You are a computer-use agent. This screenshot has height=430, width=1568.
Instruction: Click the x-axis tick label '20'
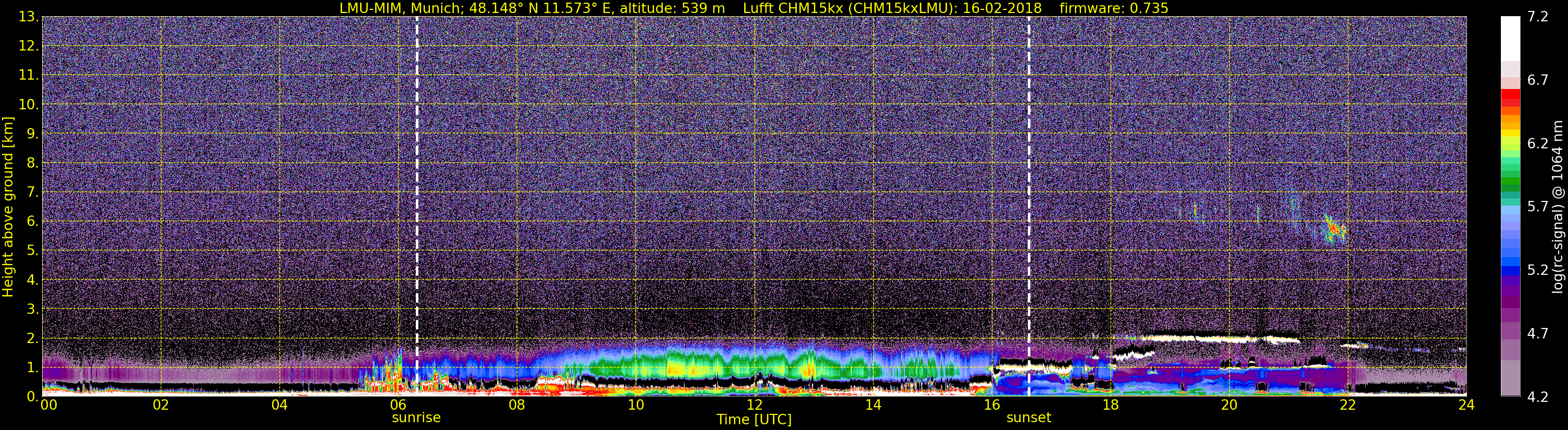tap(1229, 406)
